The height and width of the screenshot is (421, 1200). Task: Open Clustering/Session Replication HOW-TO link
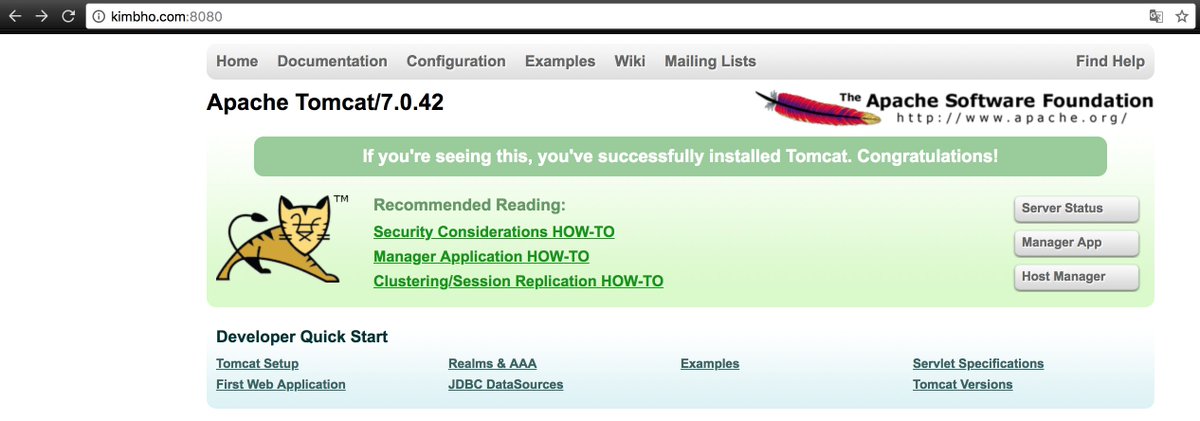point(518,282)
